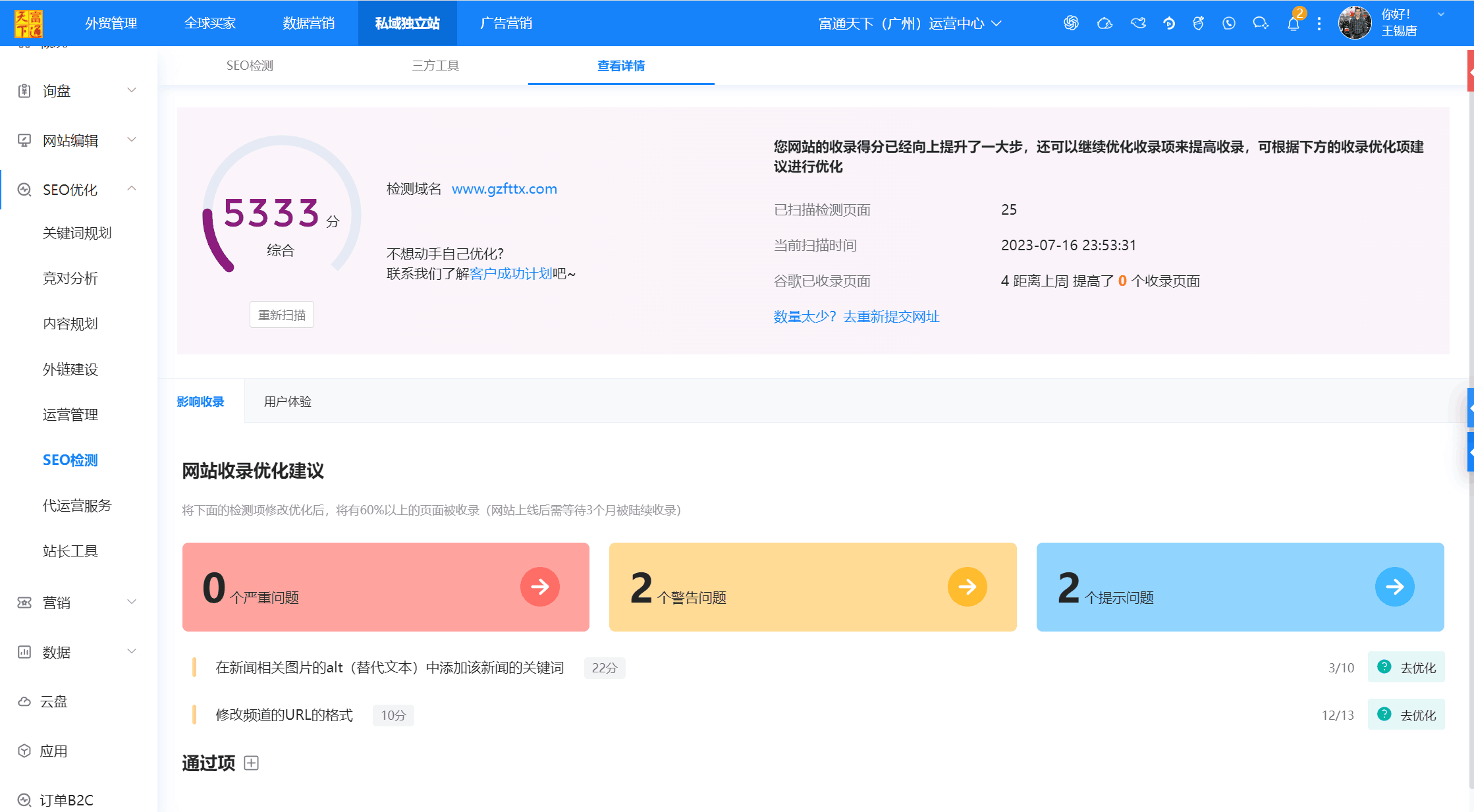Screen dimensions: 1474x812
Task: Select the 私域独立站 top menu
Action: click(408, 23)
